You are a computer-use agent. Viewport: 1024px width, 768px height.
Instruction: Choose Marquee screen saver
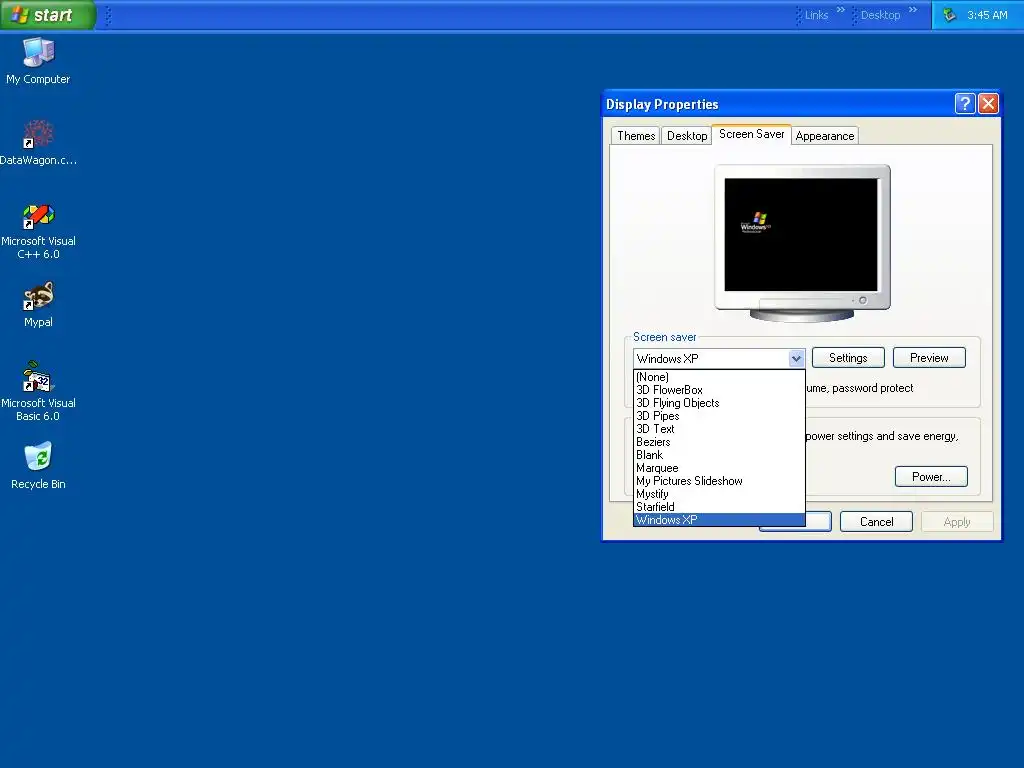(719, 468)
